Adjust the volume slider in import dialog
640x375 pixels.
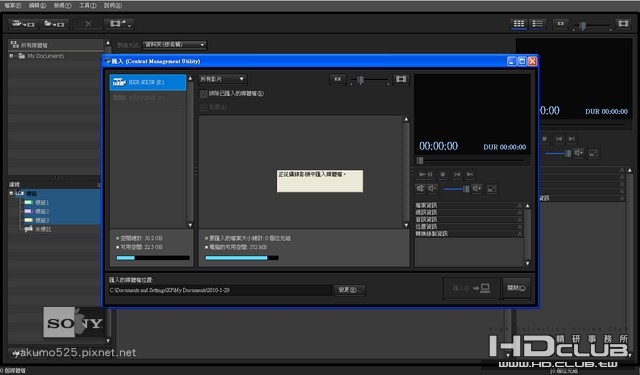click(466, 189)
